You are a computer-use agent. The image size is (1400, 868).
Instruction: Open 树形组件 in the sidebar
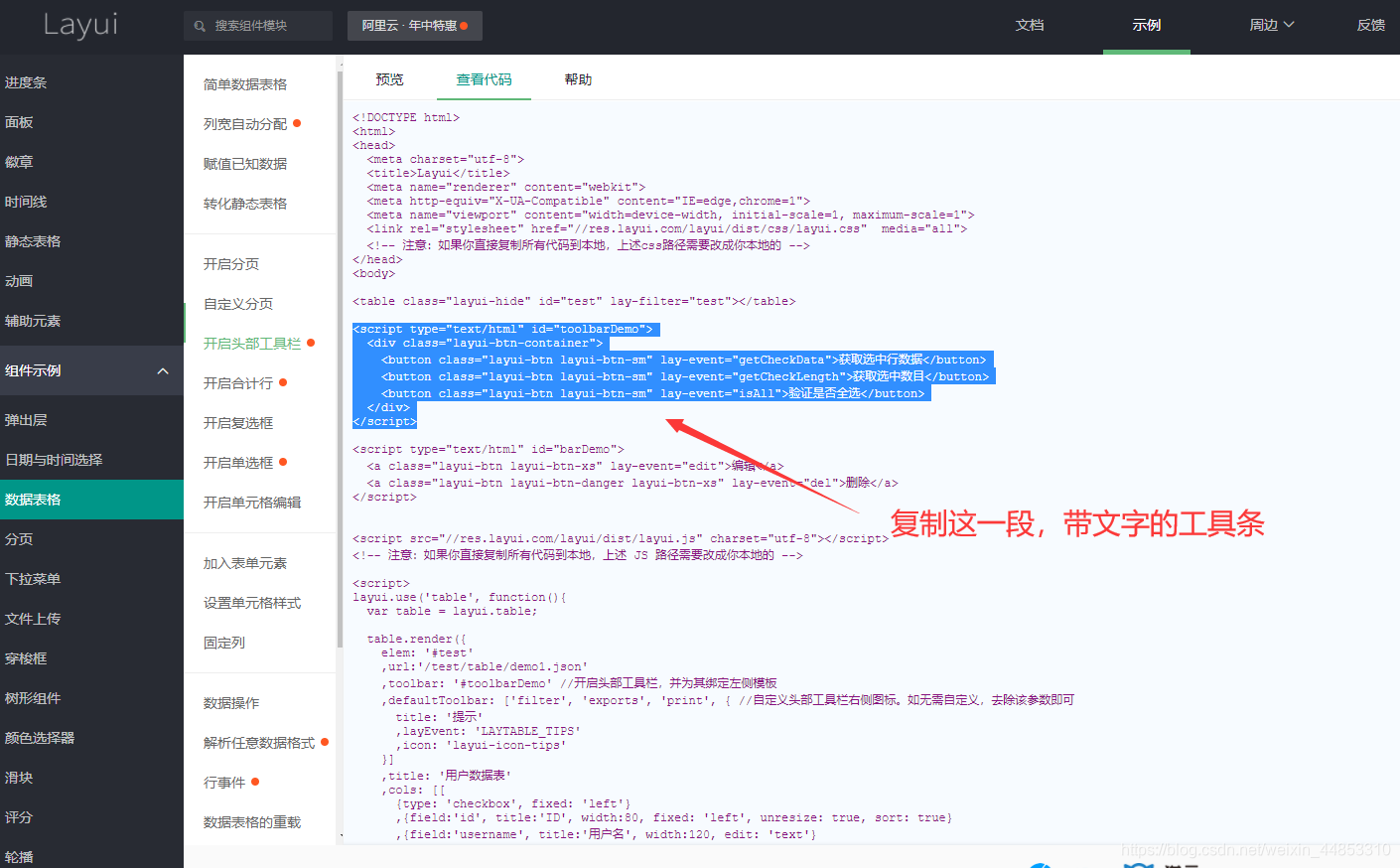pos(91,698)
